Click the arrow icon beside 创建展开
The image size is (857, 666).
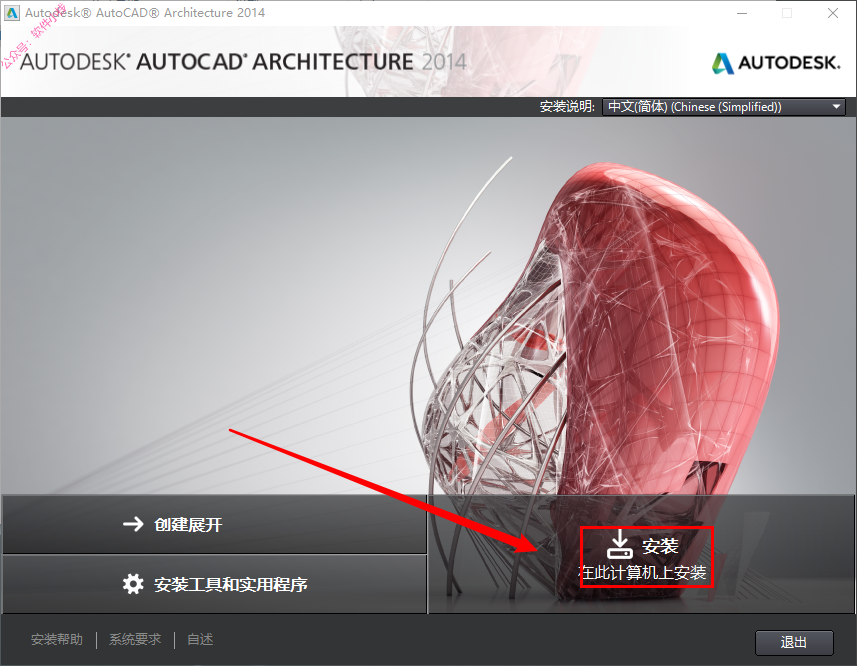133,524
